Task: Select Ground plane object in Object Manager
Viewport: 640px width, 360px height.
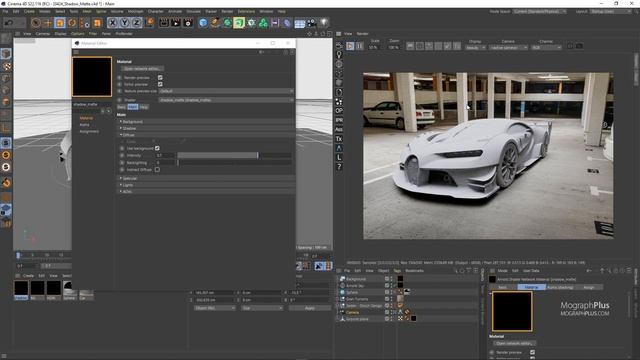Action: coord(357,319)
